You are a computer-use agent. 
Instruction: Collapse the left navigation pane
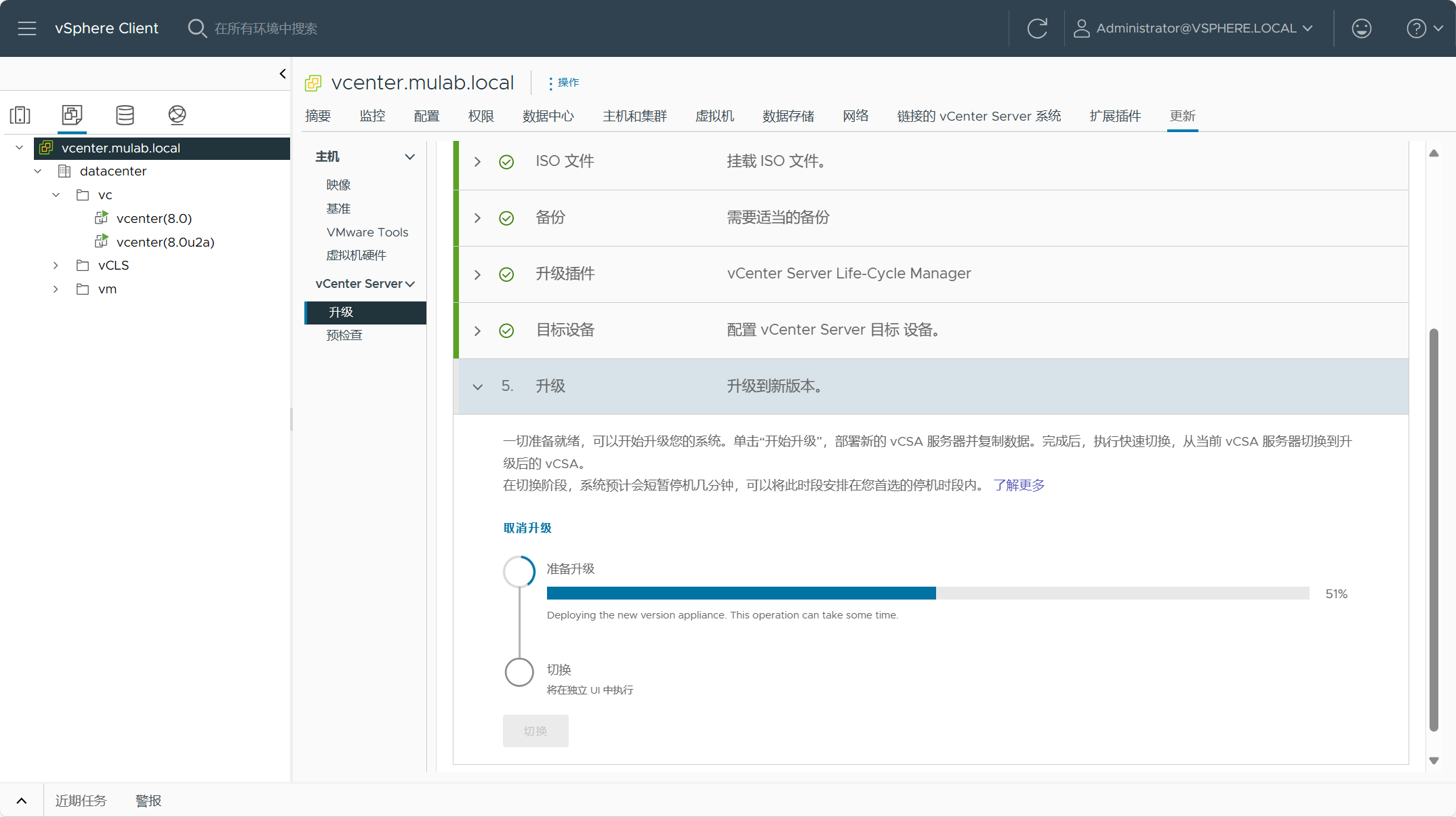point(283,74)
